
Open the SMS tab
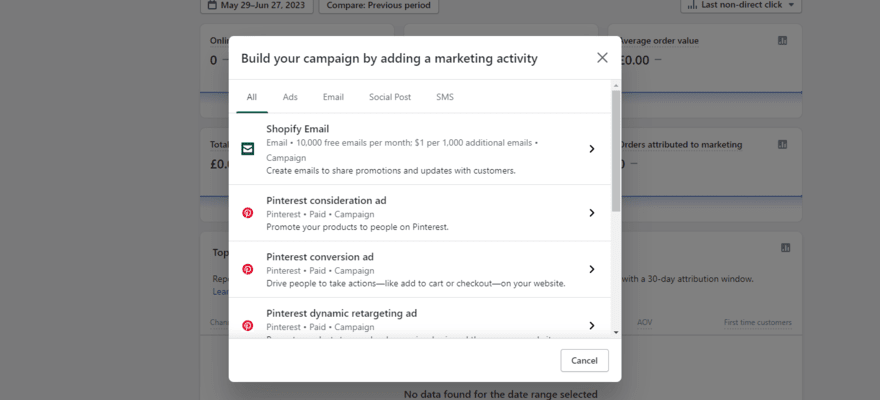pos(445,97)
